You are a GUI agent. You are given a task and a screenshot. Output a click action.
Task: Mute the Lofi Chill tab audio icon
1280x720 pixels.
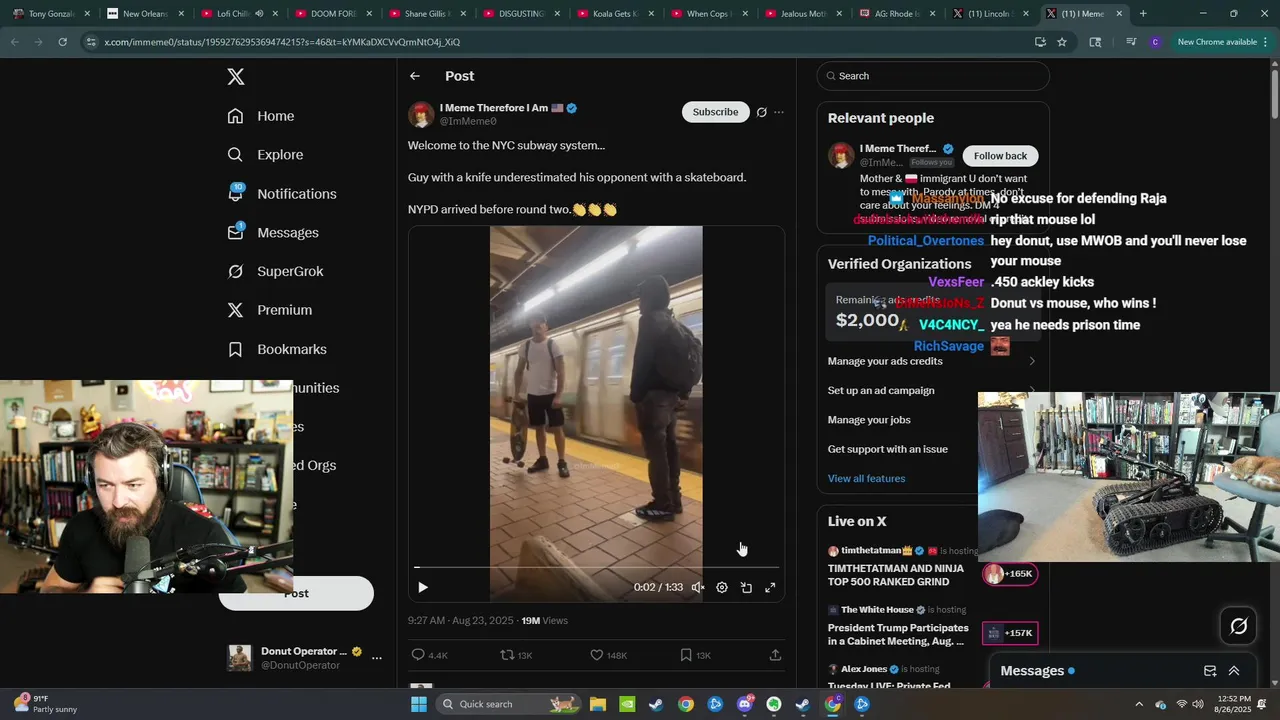point(259,14)
